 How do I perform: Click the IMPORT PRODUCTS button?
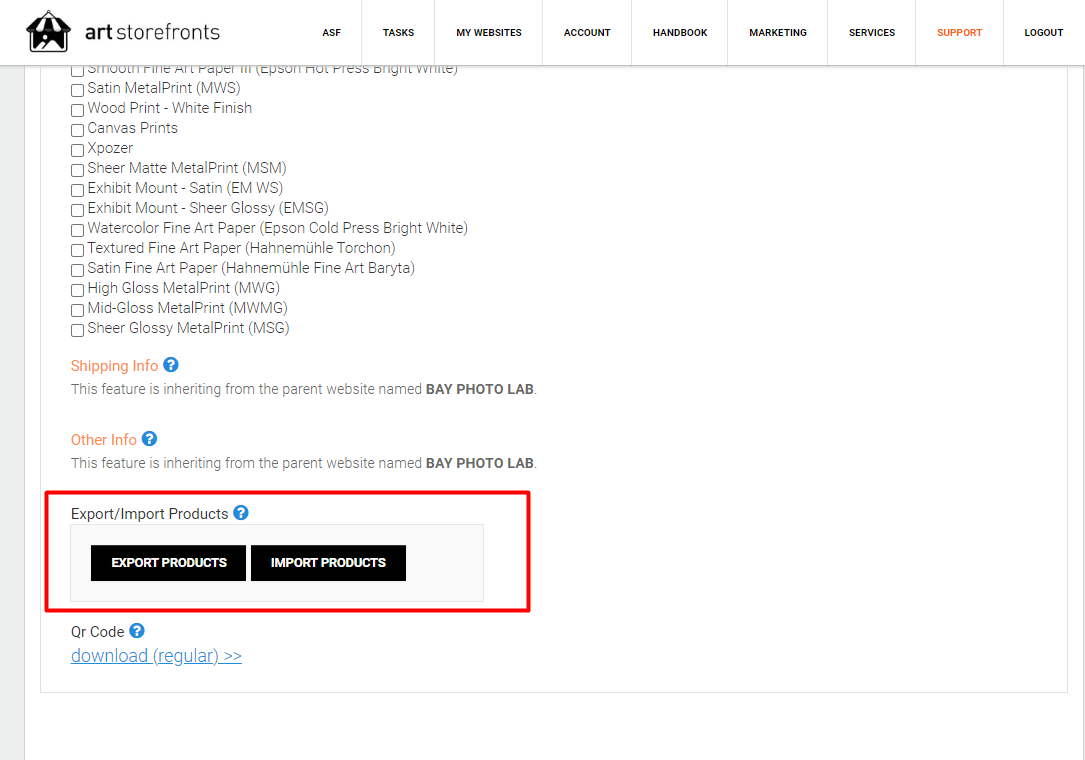point(328,563)
